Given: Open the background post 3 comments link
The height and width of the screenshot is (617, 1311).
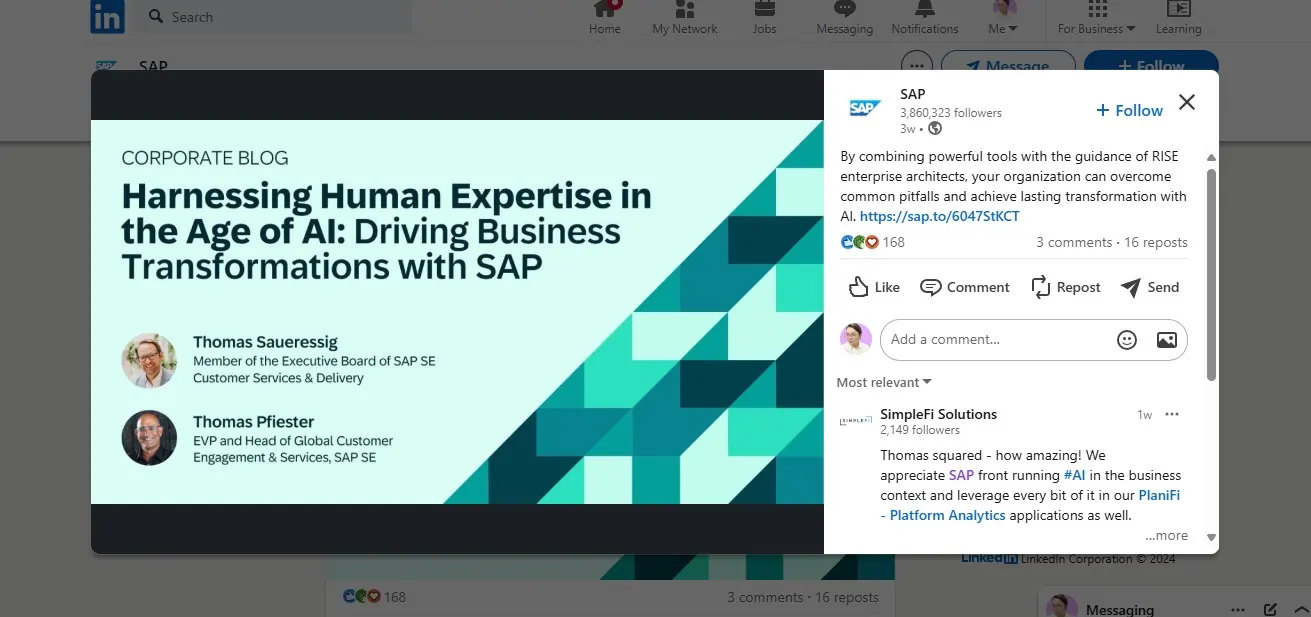Looking at the screenshot, I should 765,597.
